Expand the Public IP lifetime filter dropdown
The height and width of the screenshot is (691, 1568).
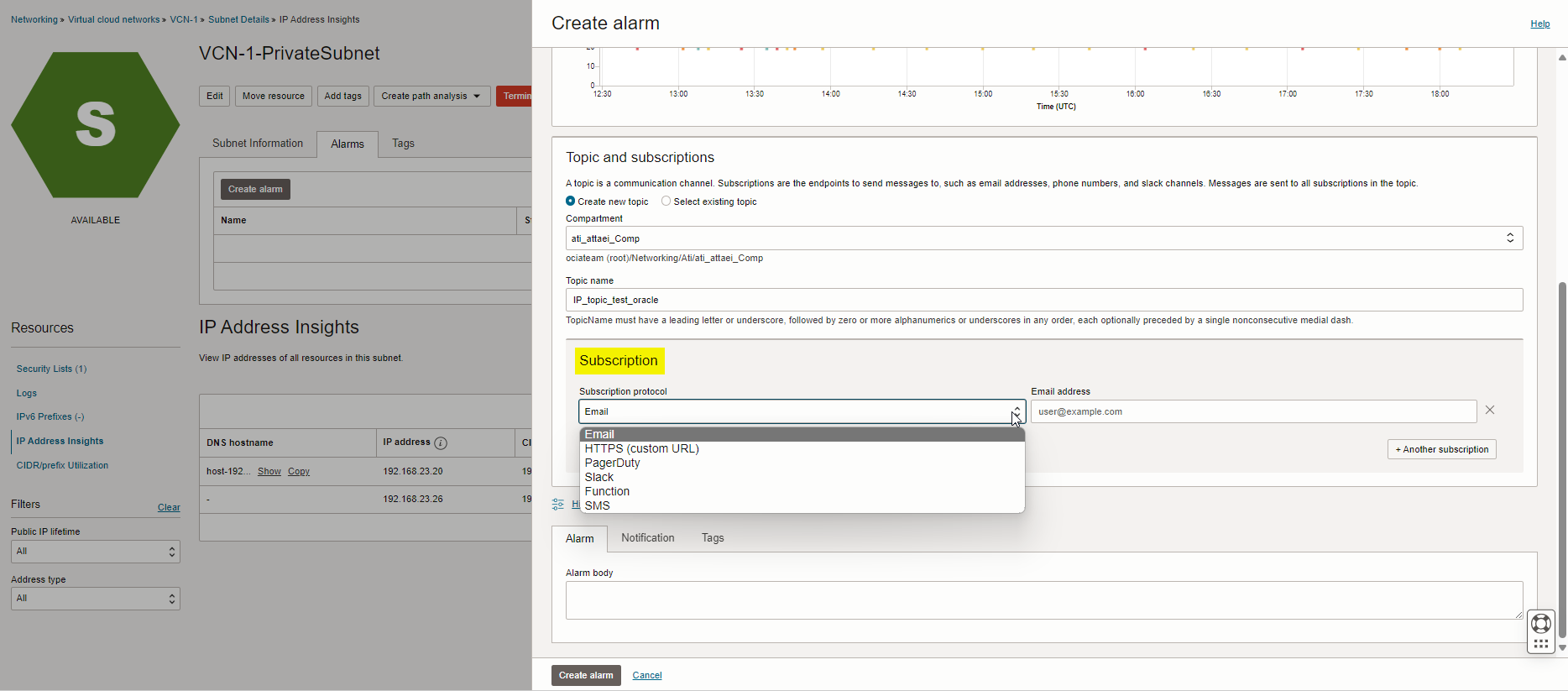95,552
